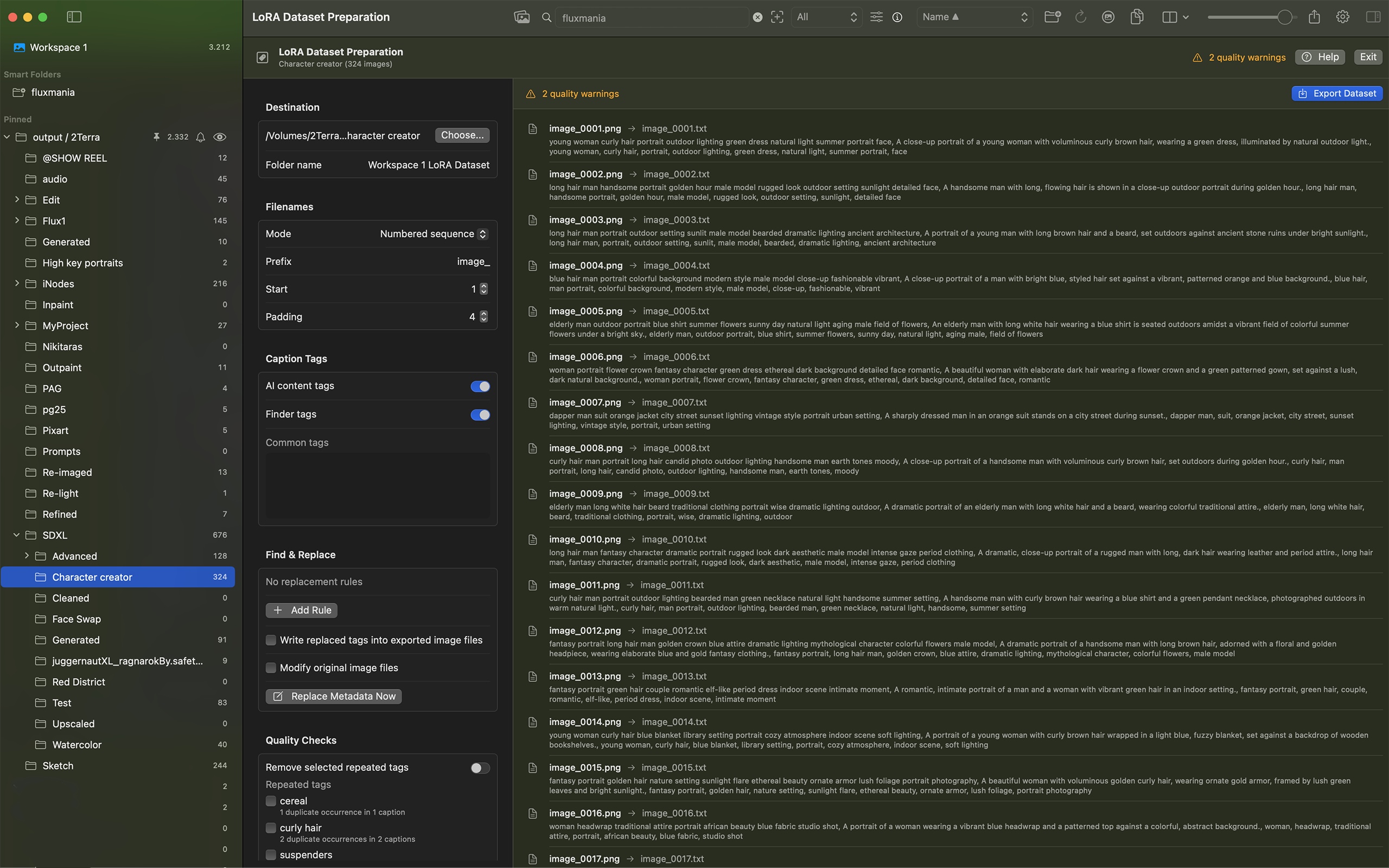Select the Face Swap folder
This screenshot has height=868, width=1389.
click(x=118, y=619)
